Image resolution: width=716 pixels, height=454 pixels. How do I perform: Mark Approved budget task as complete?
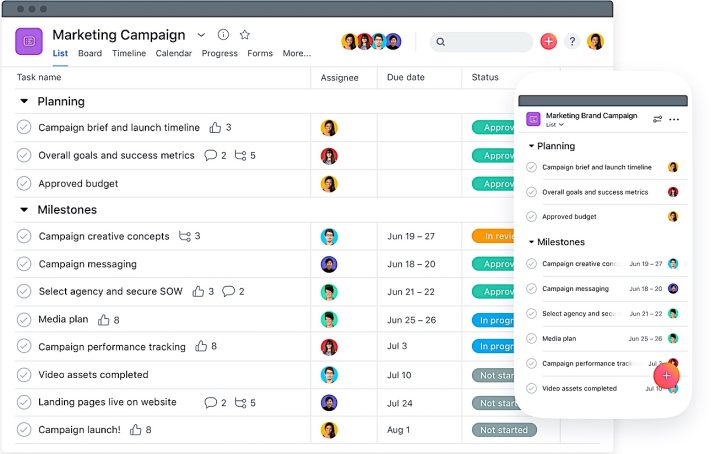tap(24, 184)
